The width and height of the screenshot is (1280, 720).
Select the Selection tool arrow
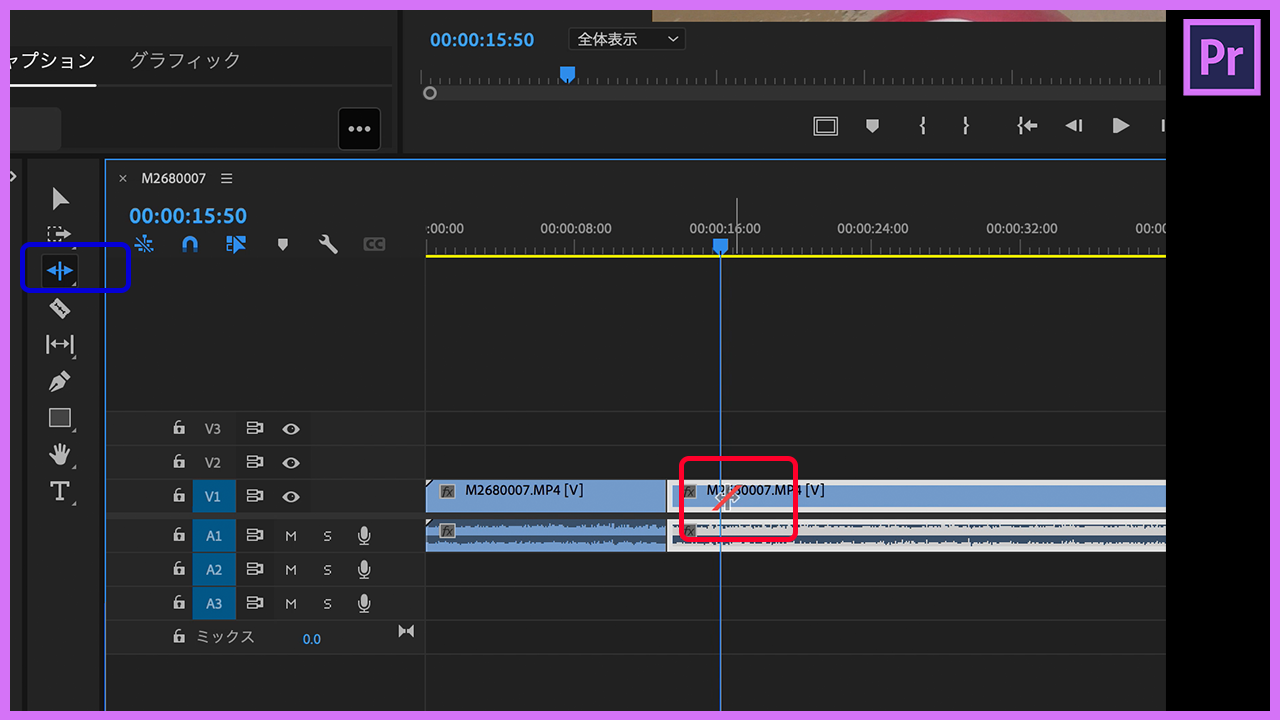pyautogui.click(x=61, y=199)
